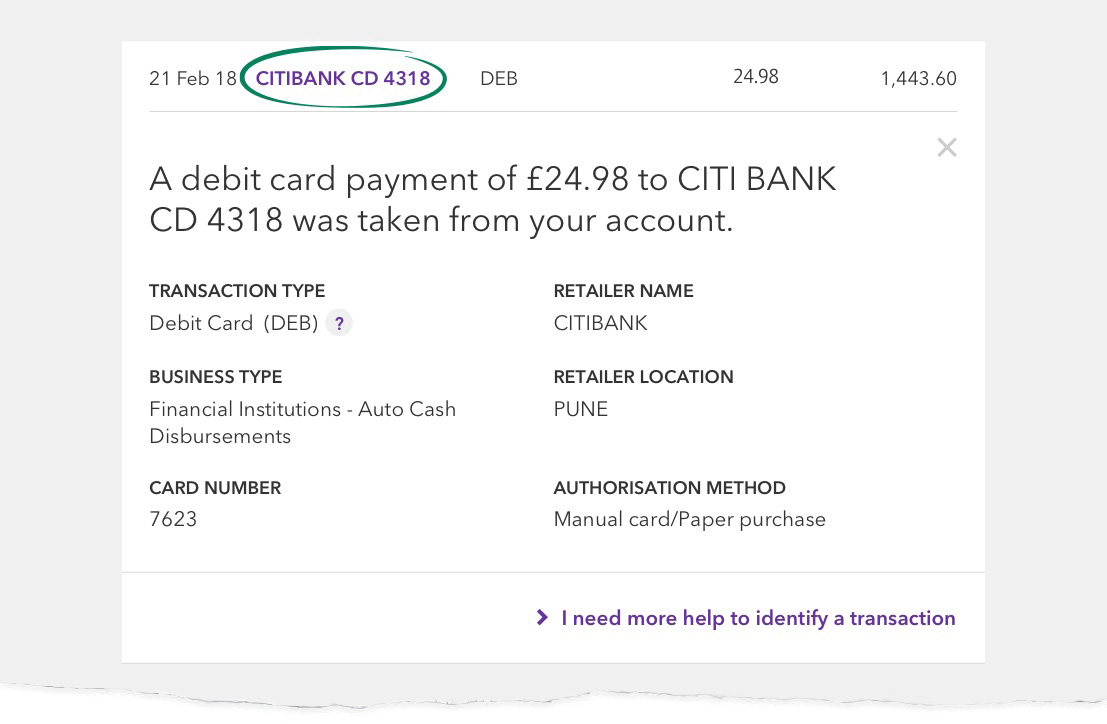The image size is (1107, 724).
Task: Open the Debit Card (DEB) help question mark
Action: (339, 323)
